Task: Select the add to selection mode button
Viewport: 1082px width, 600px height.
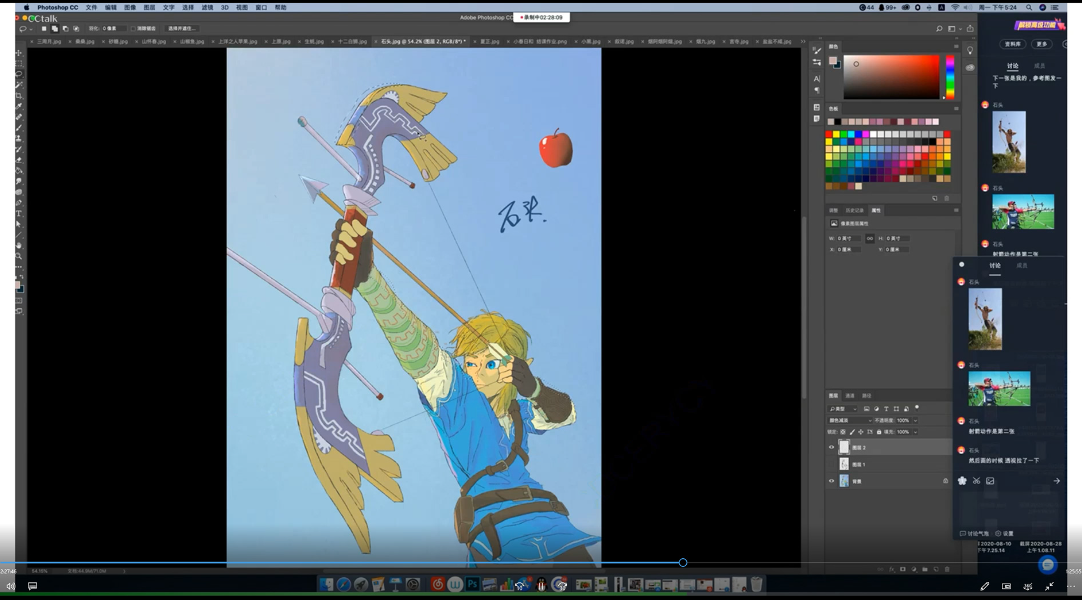Action: pos(55,29)
